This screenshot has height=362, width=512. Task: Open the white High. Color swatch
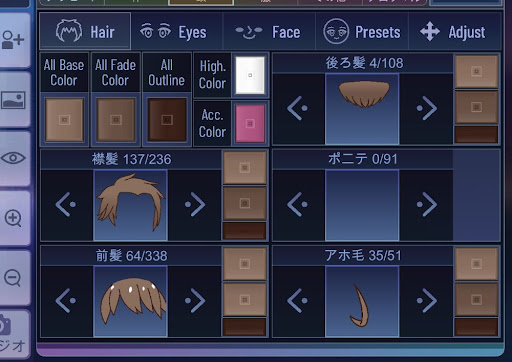coord(250,75)
